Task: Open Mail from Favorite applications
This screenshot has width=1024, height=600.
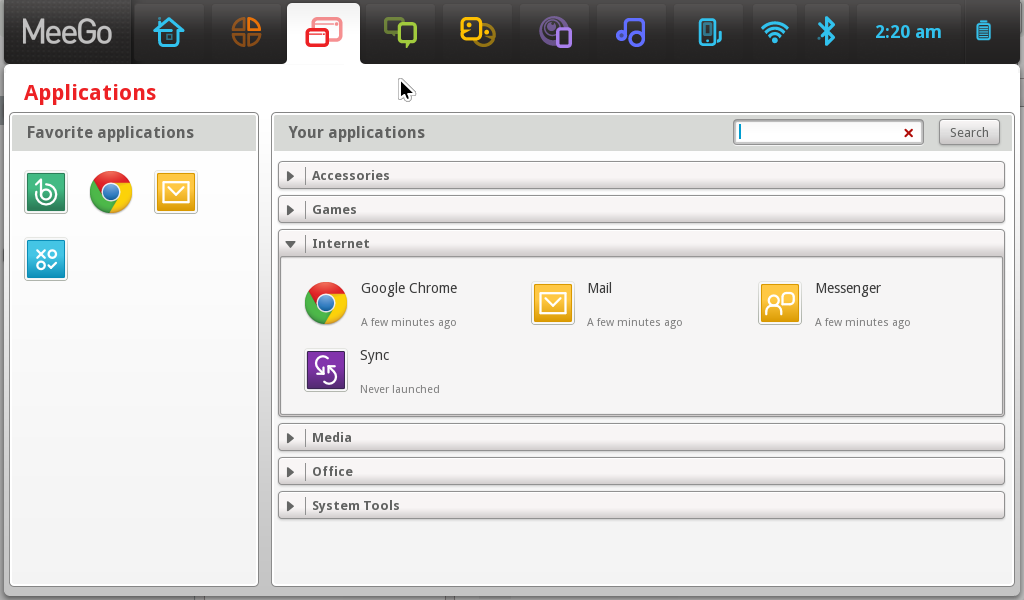Action: click(176, 192)
